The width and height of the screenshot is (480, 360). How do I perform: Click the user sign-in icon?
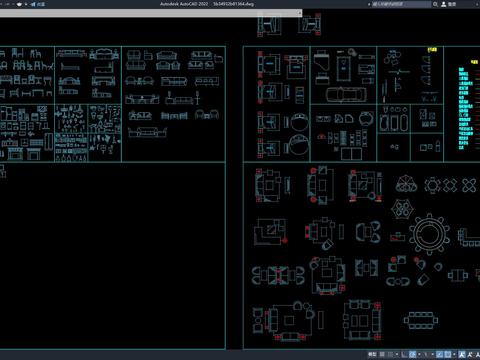click(444, 4)
